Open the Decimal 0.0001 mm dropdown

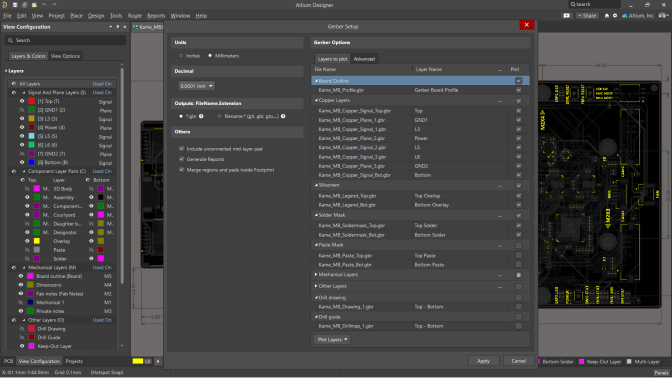point(196,86)
